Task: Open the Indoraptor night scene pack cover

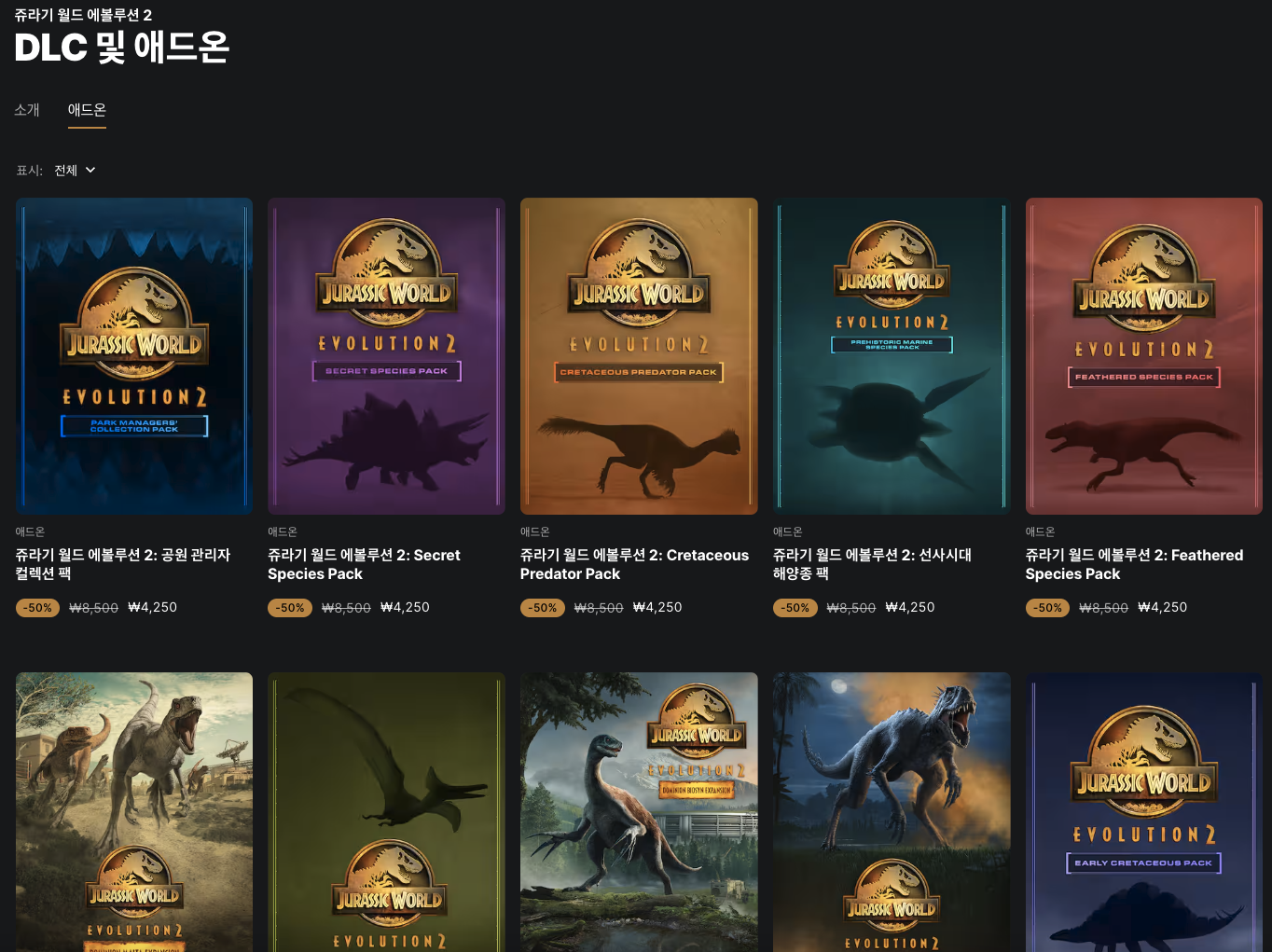Action: tap(892, 812)
